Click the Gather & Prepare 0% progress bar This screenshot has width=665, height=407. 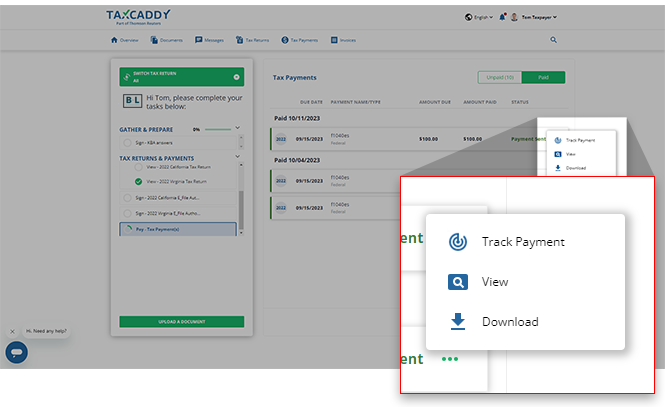[218, 129]
